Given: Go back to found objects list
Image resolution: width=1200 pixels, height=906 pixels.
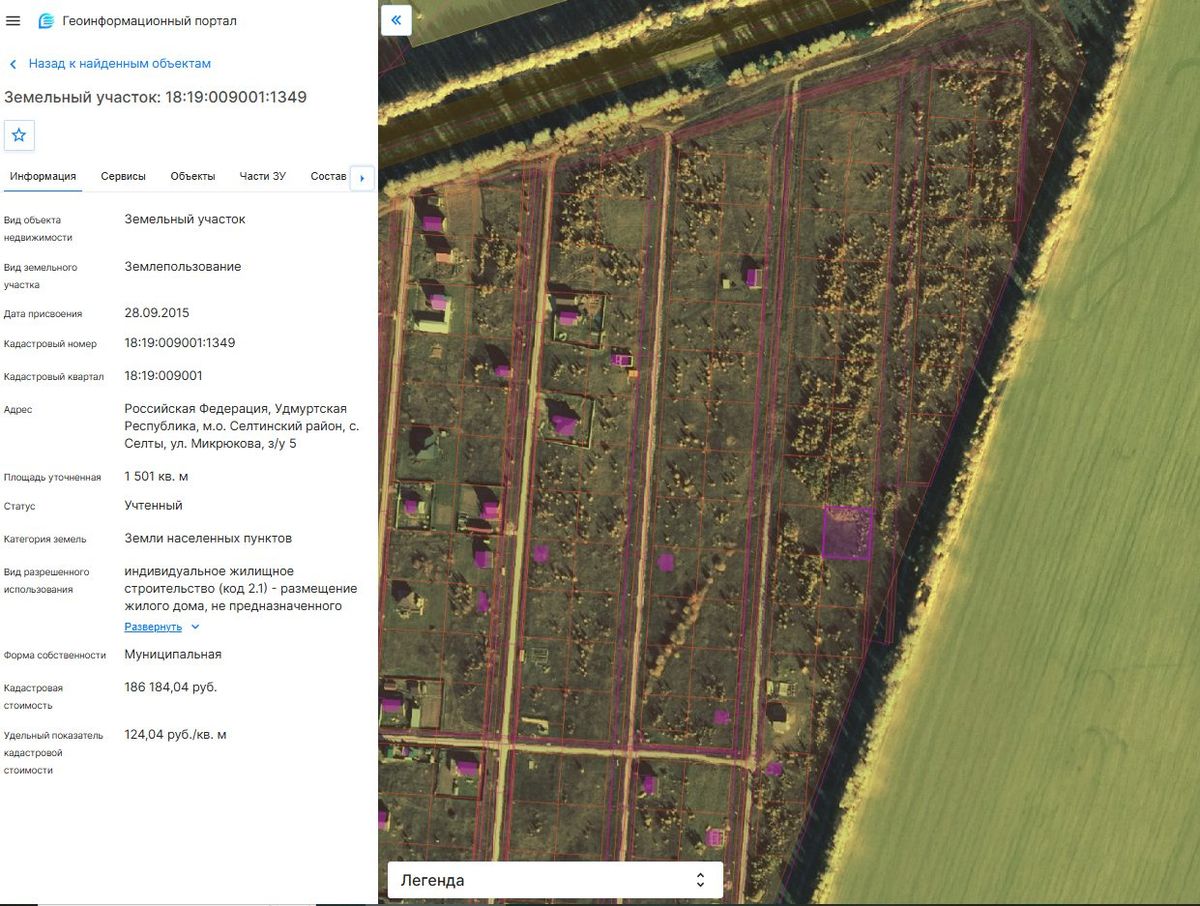Looking at the screenshot, I should pos(119,63).
